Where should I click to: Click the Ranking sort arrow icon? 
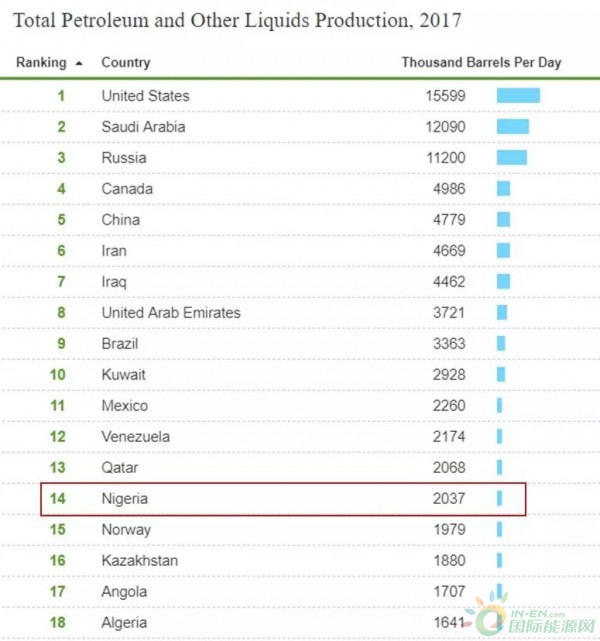(79, 63)
